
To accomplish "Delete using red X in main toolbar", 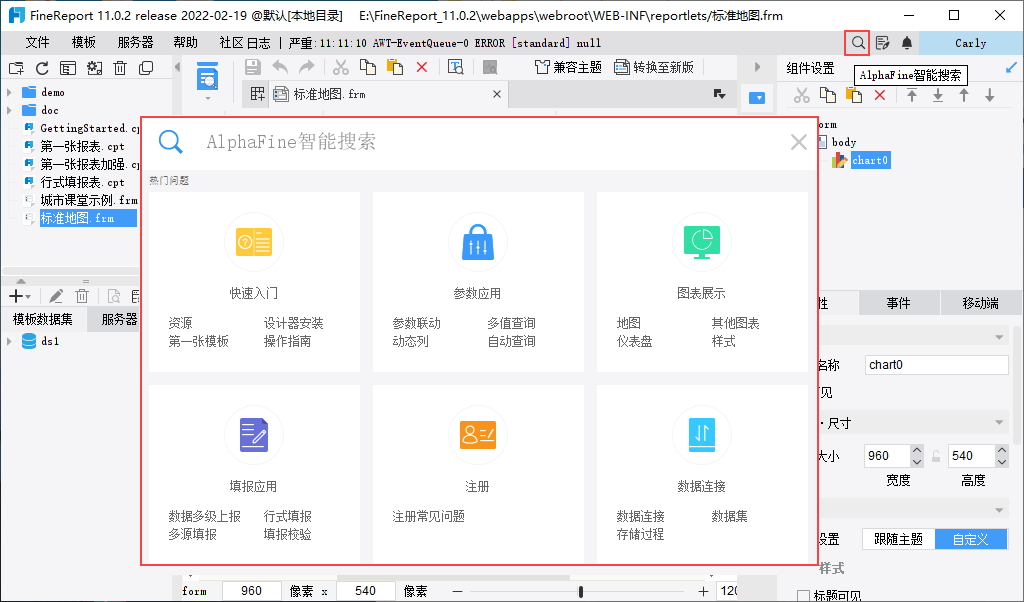I will tap(422, 67).
